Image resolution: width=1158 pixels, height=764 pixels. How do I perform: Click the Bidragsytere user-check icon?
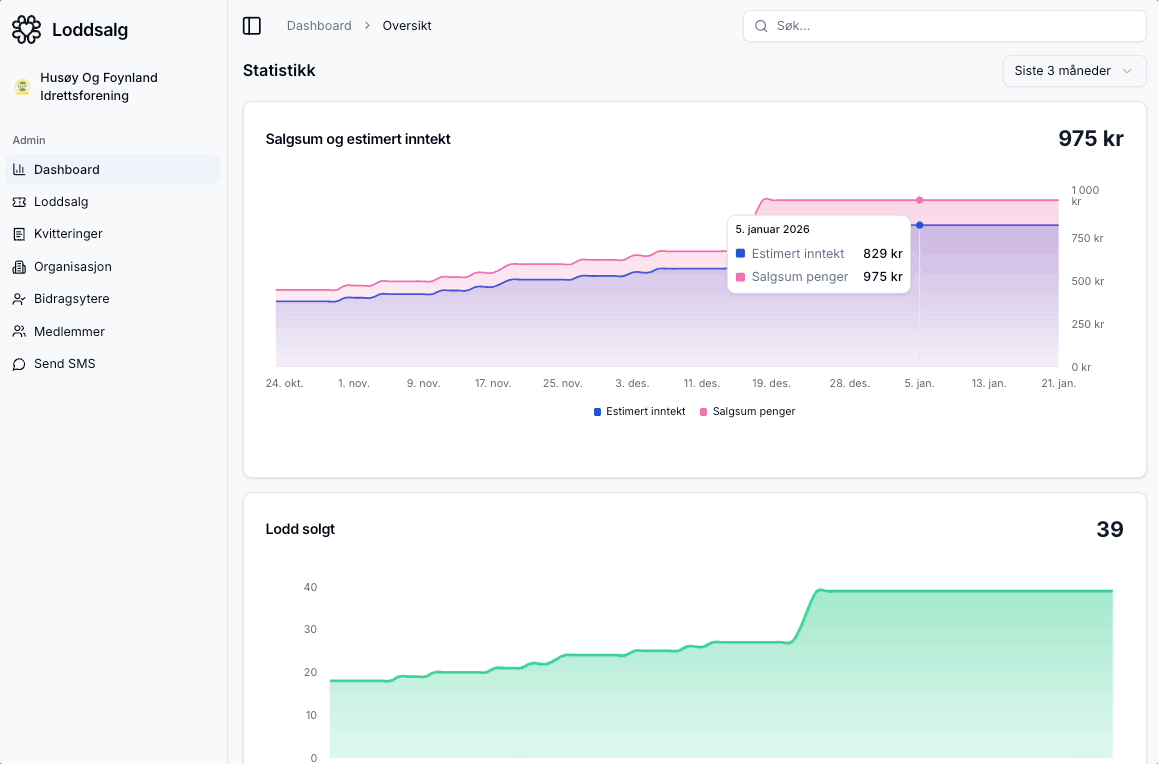(19, 299)
